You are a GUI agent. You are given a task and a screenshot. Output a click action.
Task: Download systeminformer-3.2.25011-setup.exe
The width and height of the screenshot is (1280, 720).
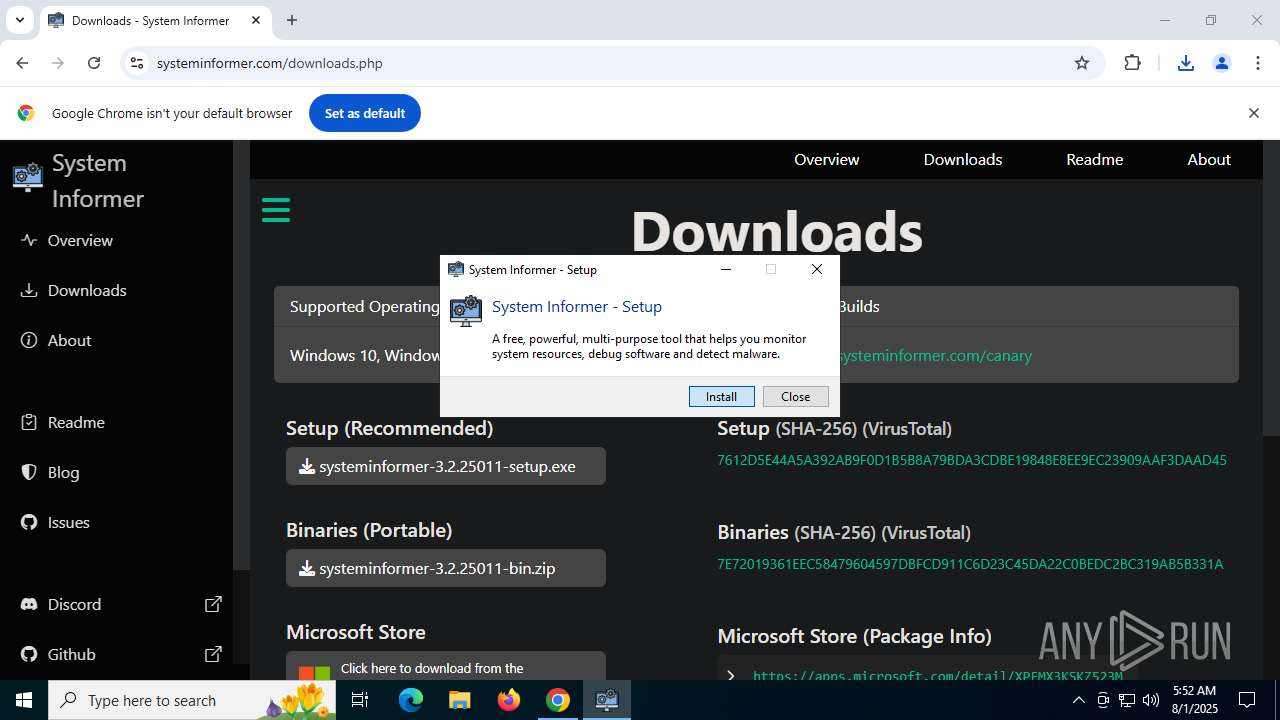point(446,466)
